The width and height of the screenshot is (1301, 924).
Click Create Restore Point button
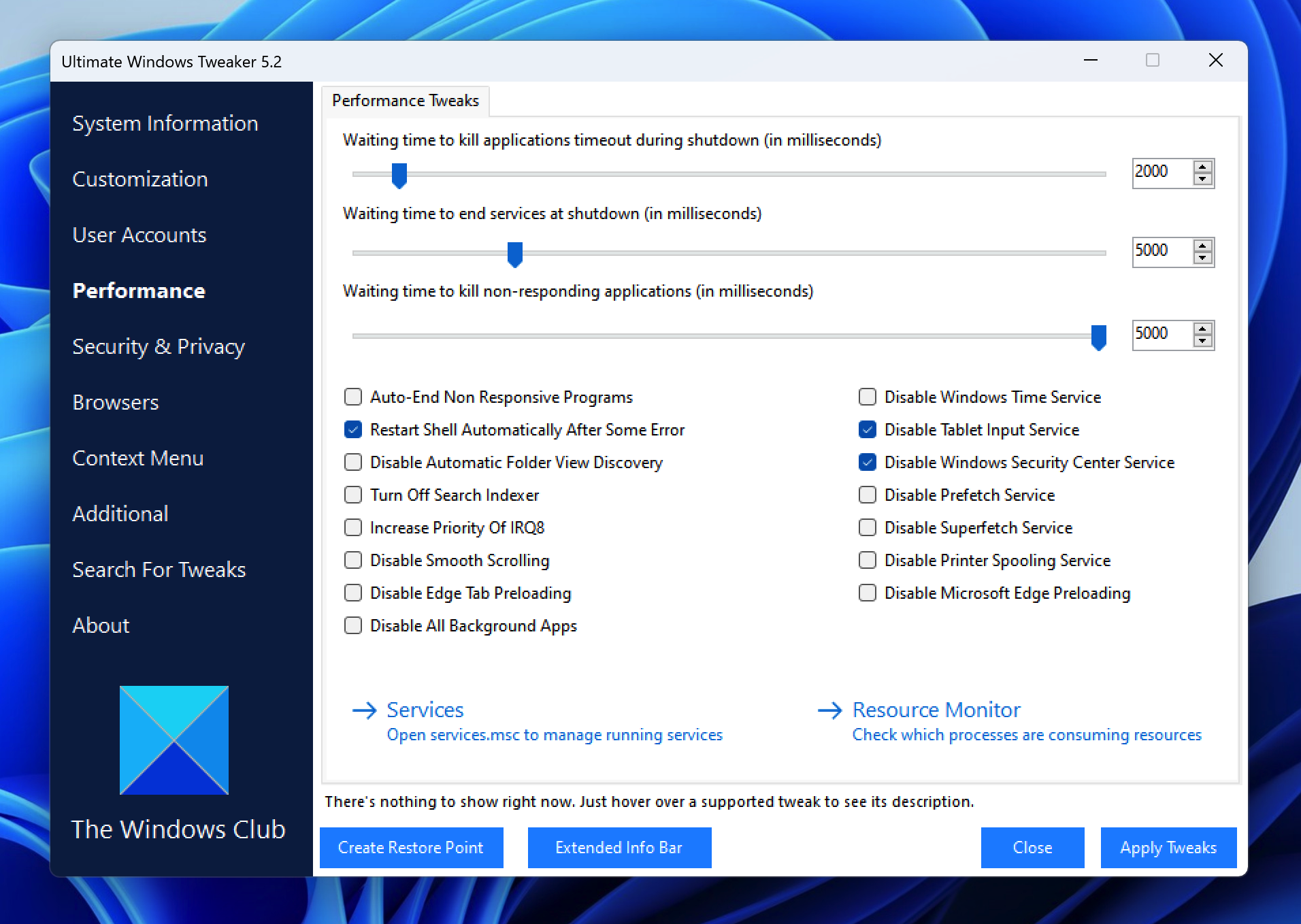pos(412,848)
